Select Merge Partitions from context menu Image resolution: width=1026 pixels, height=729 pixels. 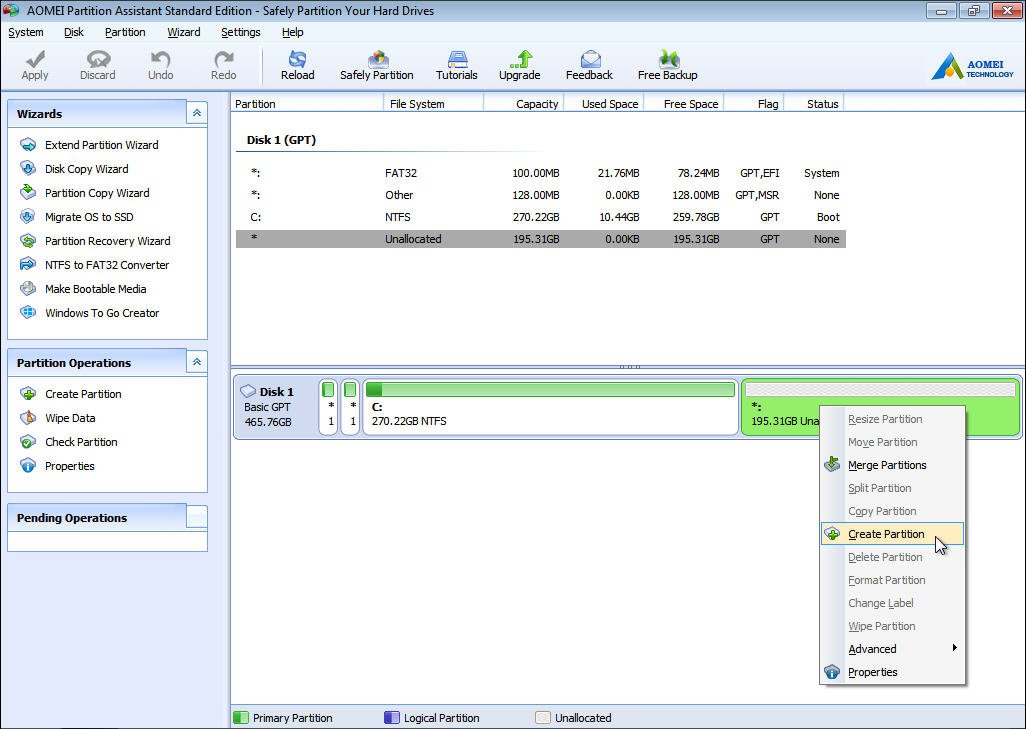click(x=886, y=465)
